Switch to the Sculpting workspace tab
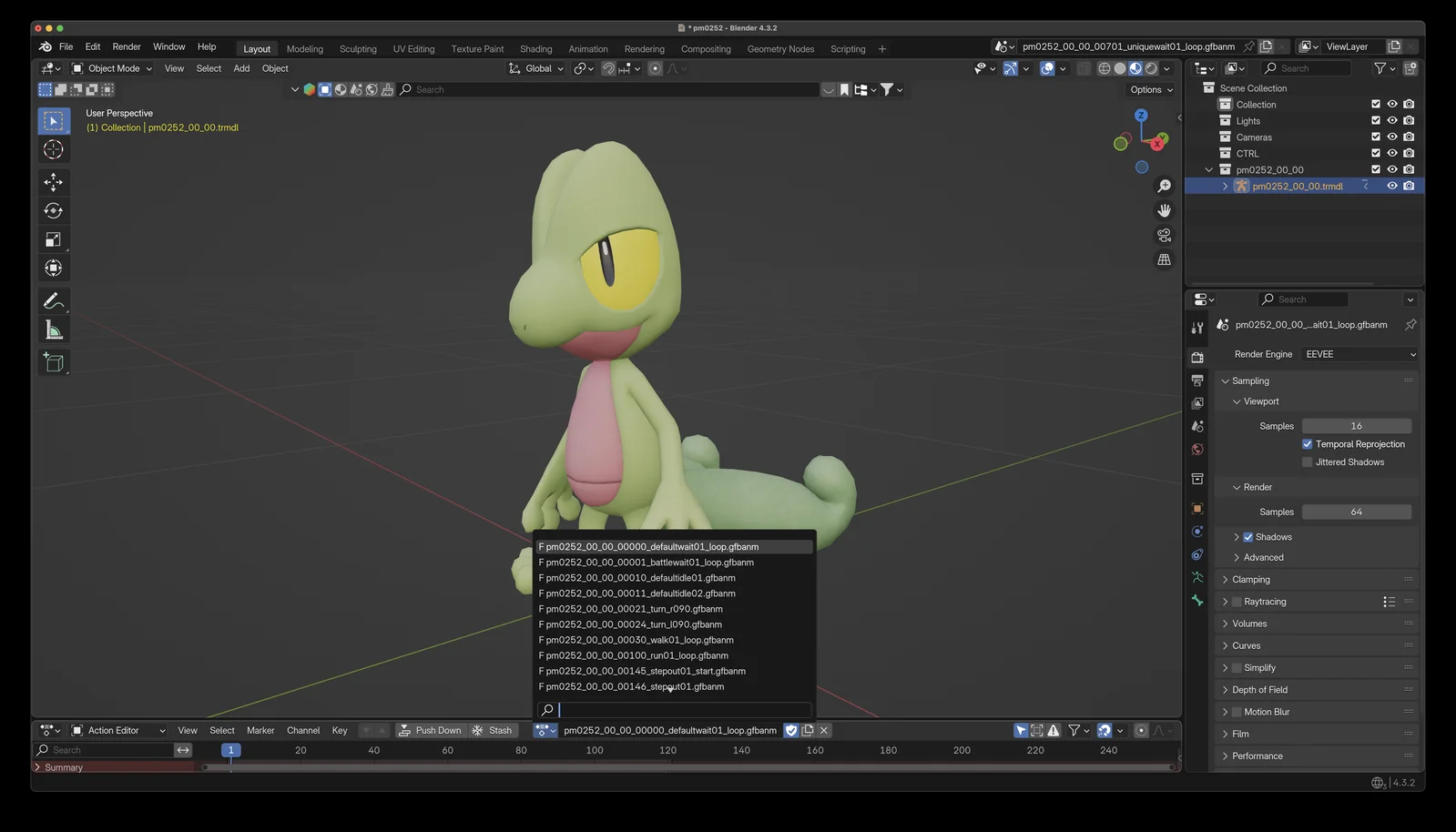The width and height of the screenshot is (1456, 832). click(x=358, y=49)
